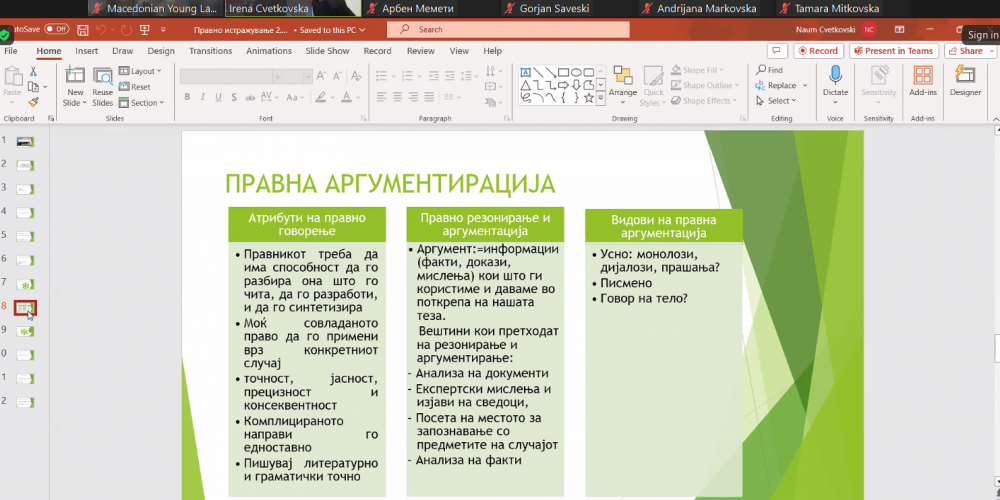Open the Add-ins gallery
The height and width of the screenshot is (500, 1000).
923,80
